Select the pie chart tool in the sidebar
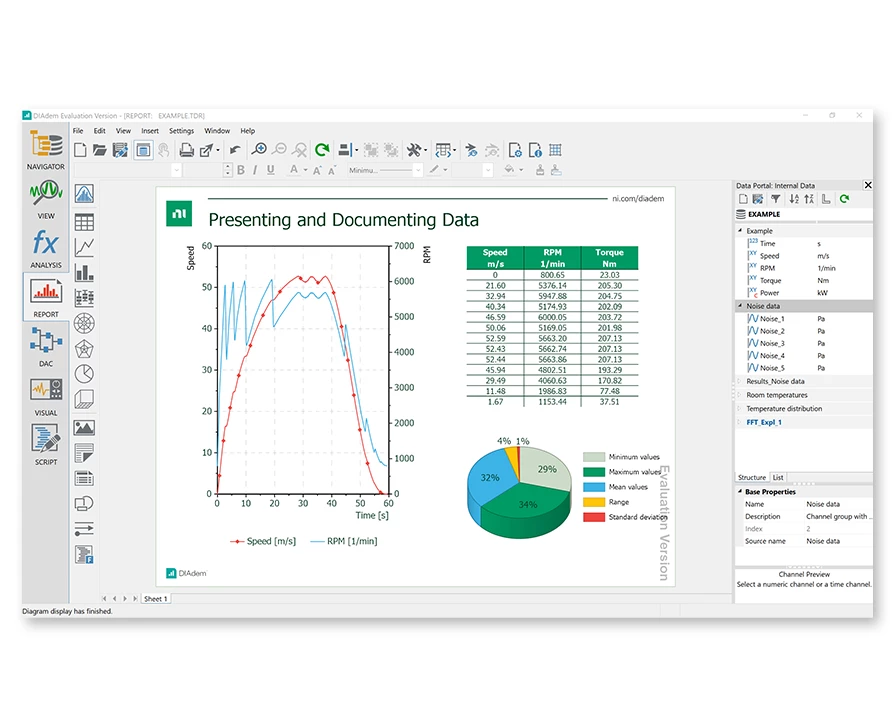This screenshot has width=894, height=727. tap(84, 373)
